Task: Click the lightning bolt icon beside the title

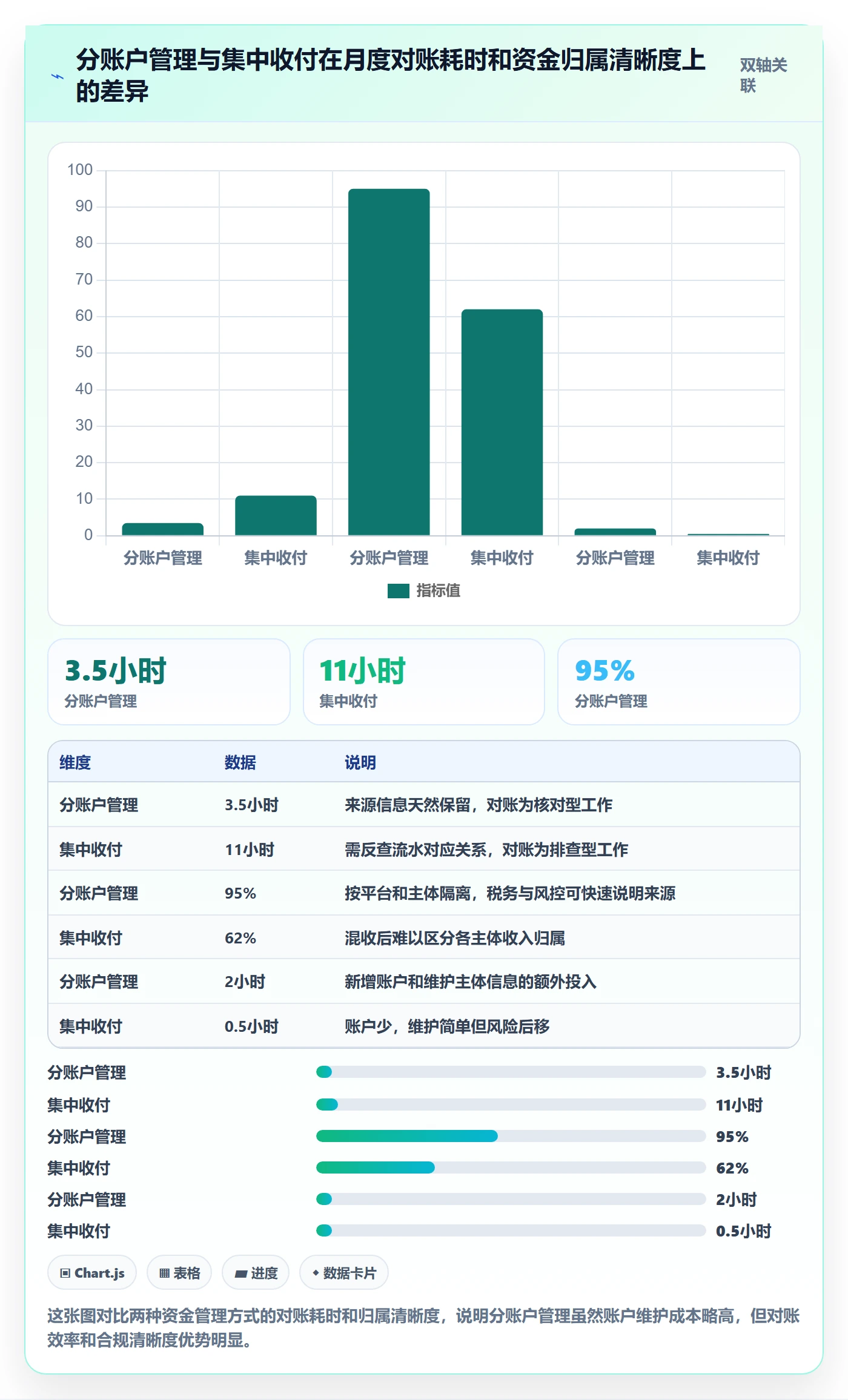Action: (x=58, y=77)
